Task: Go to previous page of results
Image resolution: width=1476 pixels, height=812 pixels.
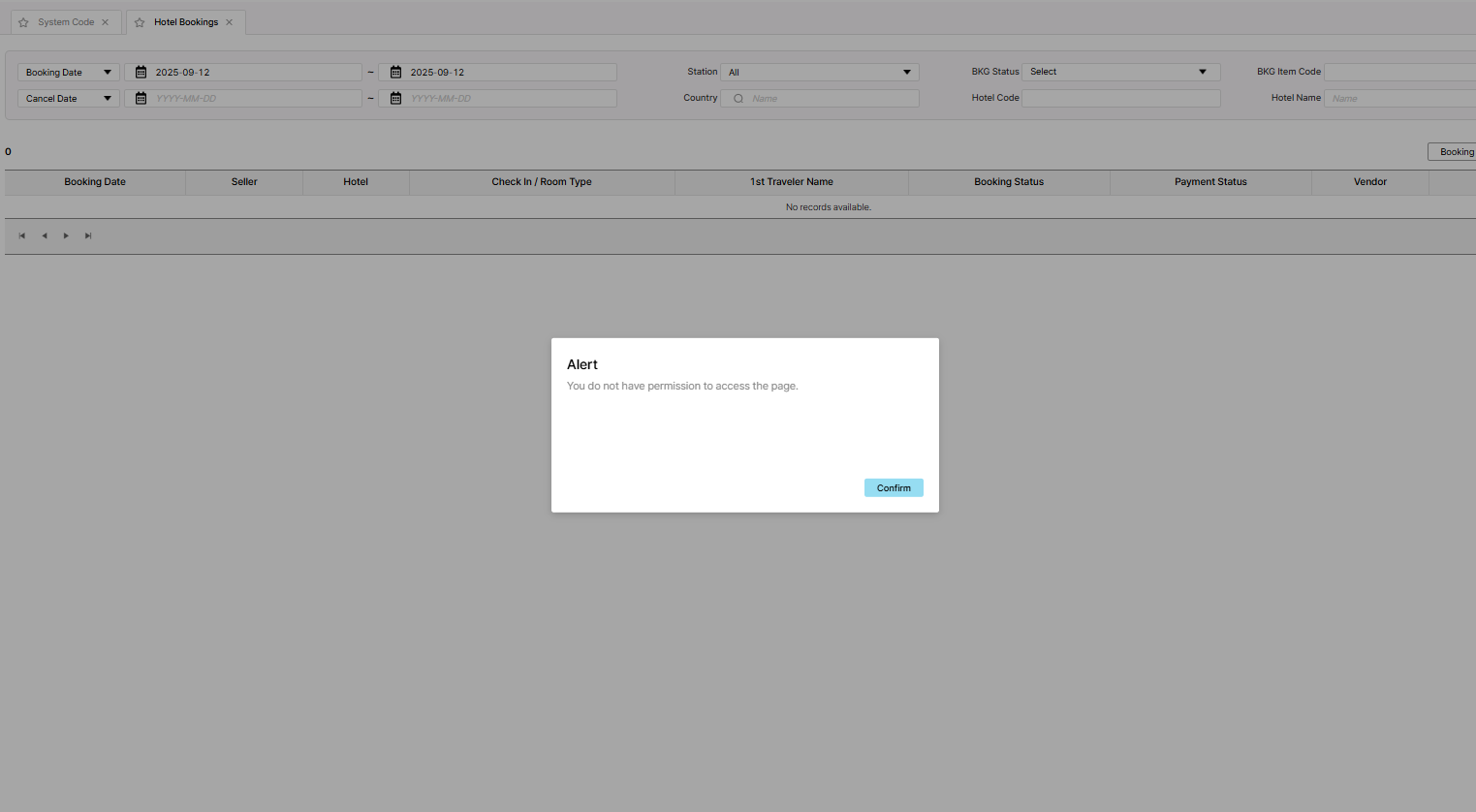Action: coord(45,236)
